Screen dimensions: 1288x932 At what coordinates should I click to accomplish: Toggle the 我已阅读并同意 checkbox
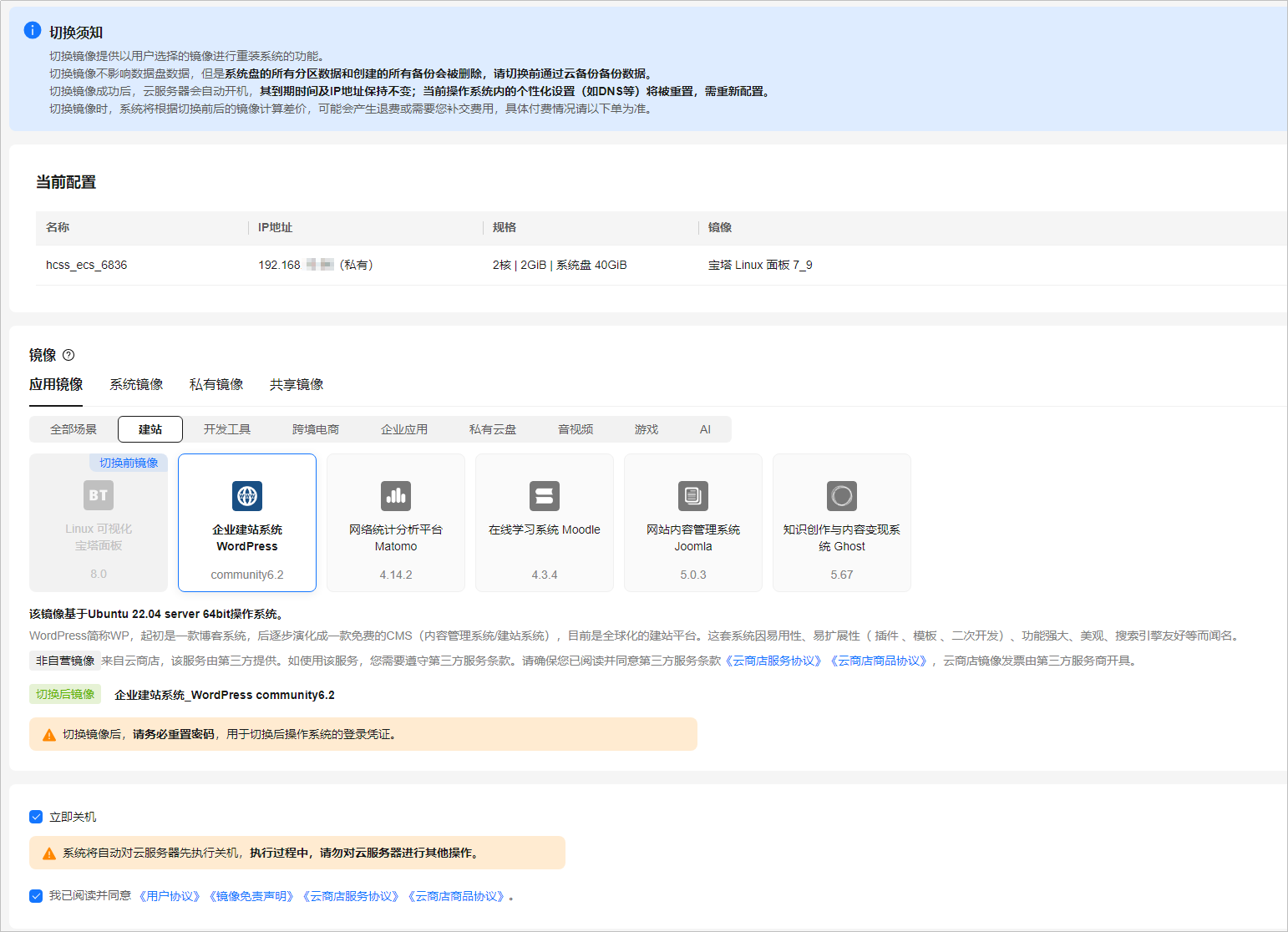click(x=36, y=896)
